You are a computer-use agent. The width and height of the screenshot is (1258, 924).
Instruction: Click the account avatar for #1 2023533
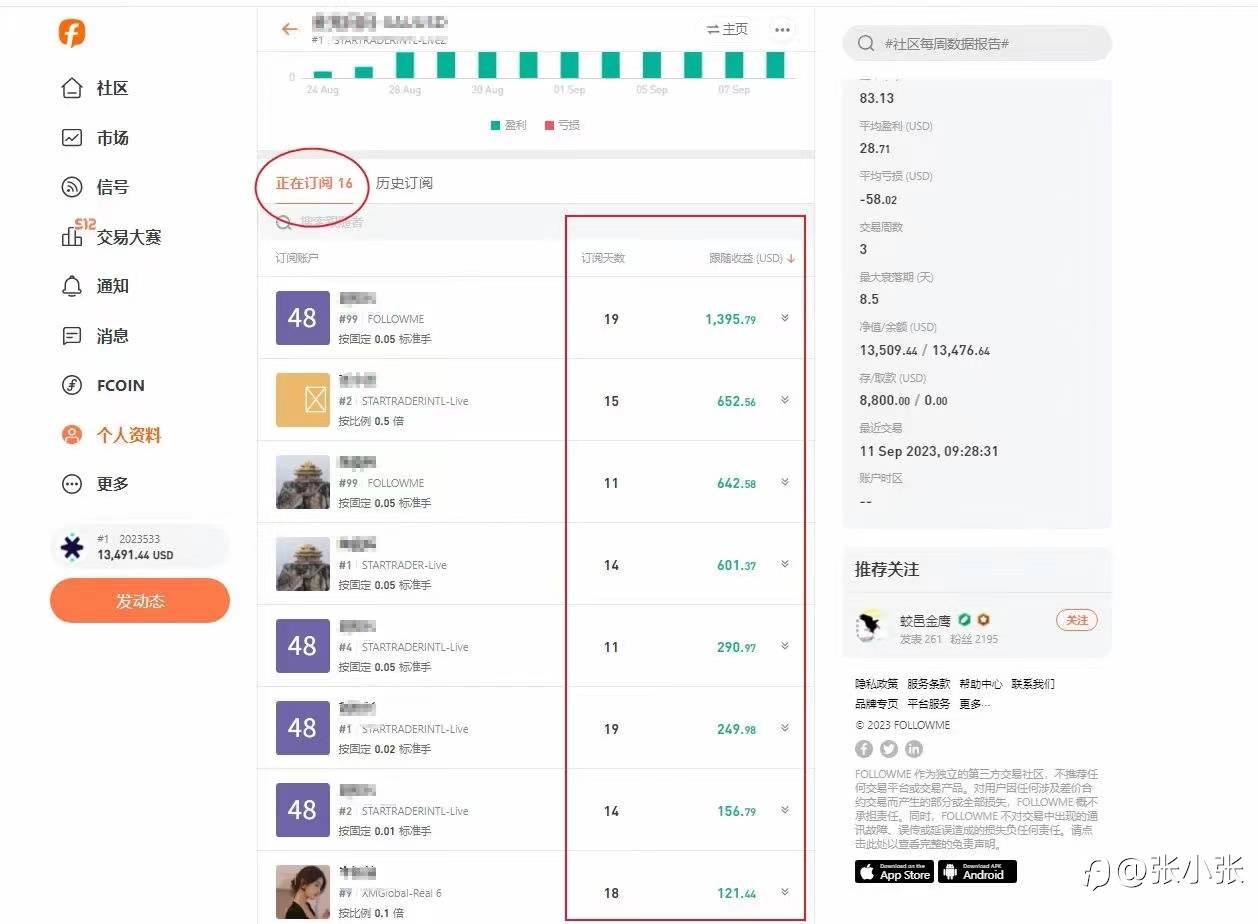tap(72, 547)
